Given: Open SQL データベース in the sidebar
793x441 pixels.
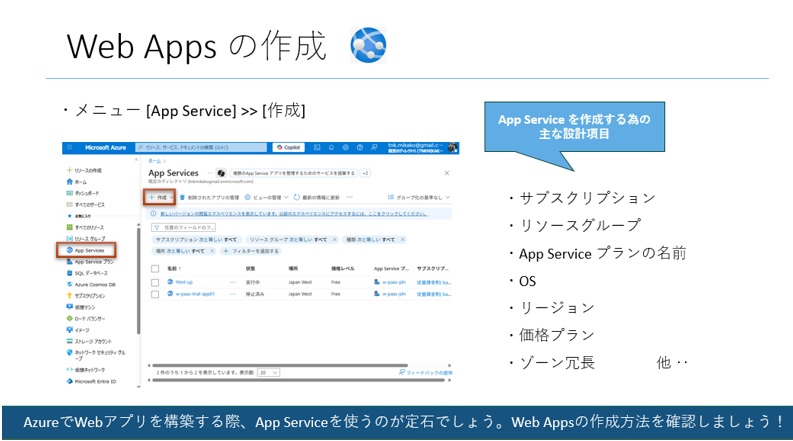Looking at the screenshot, I should (x=87, y=273).
